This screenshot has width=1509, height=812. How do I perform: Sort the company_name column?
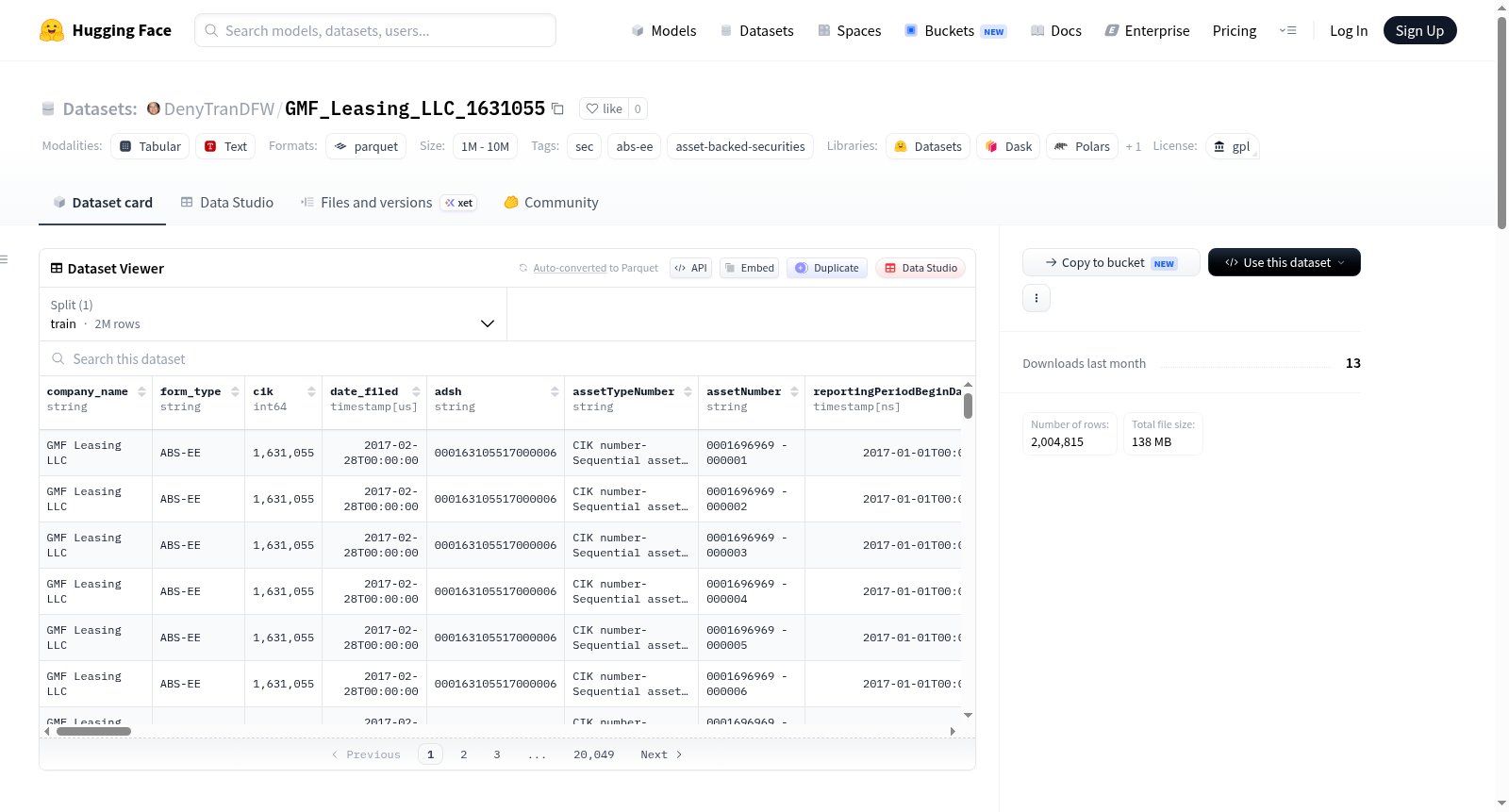click(141, 391)
